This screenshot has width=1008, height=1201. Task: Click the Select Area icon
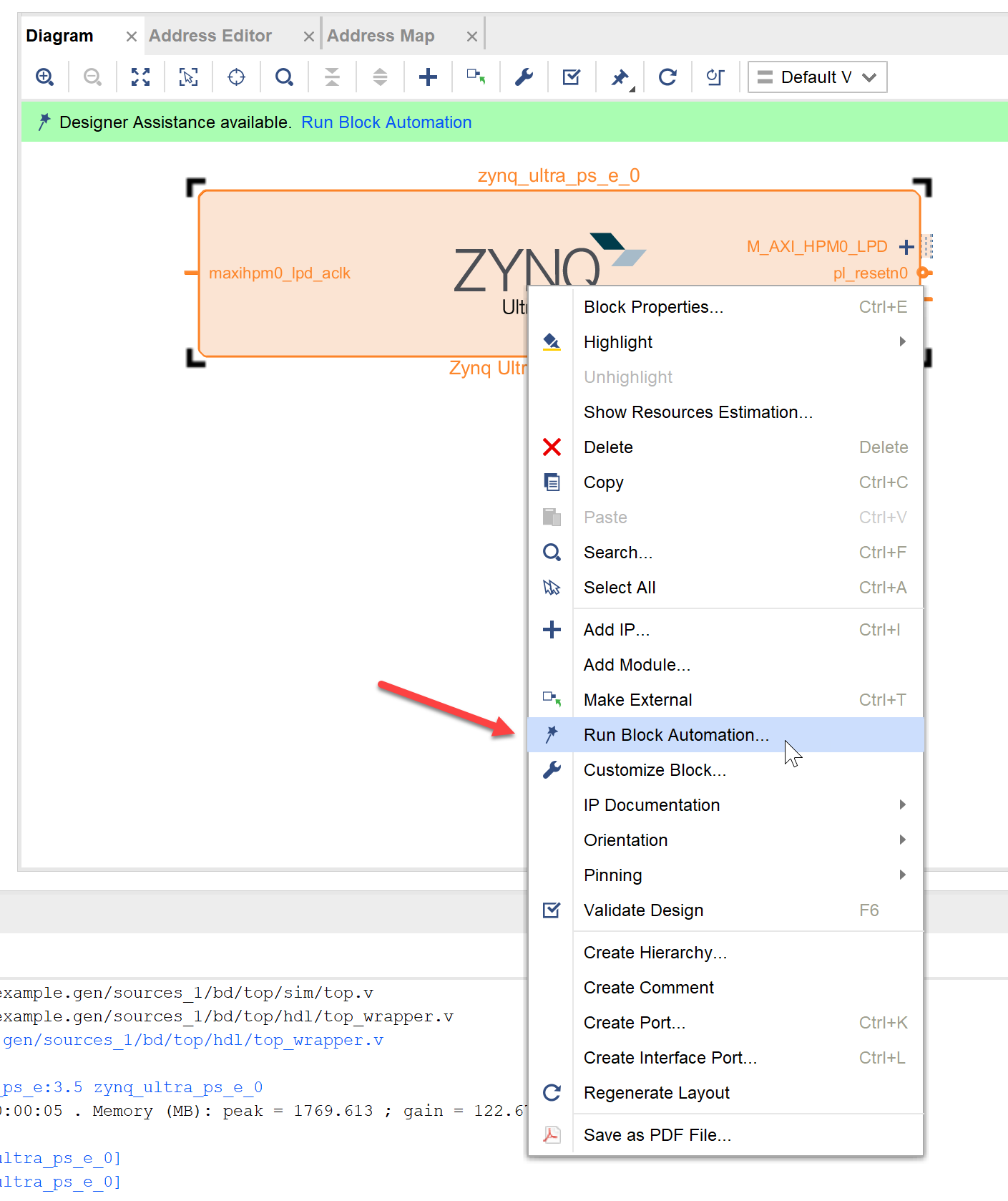188,77
